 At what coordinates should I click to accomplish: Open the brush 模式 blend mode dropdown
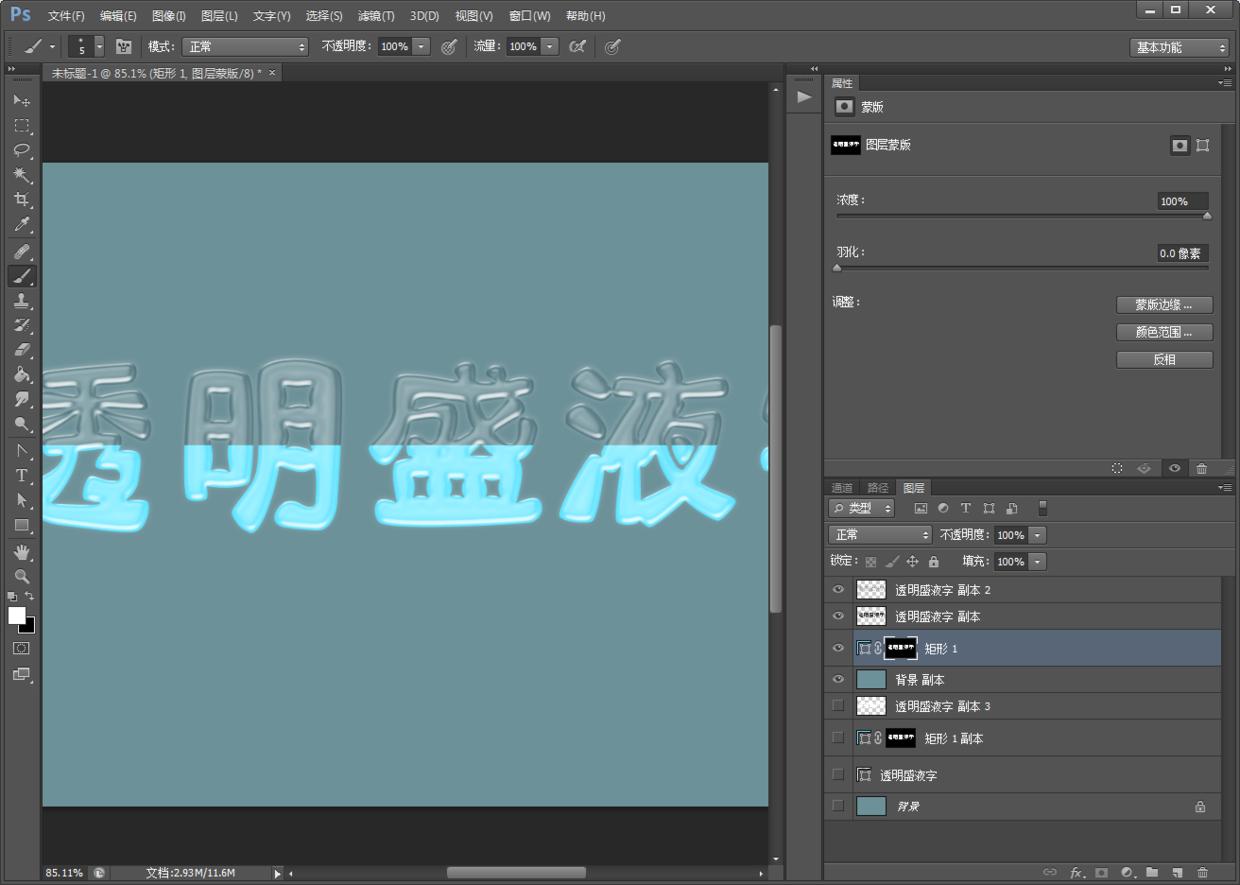pyautogui.click(x=245, y=47)
